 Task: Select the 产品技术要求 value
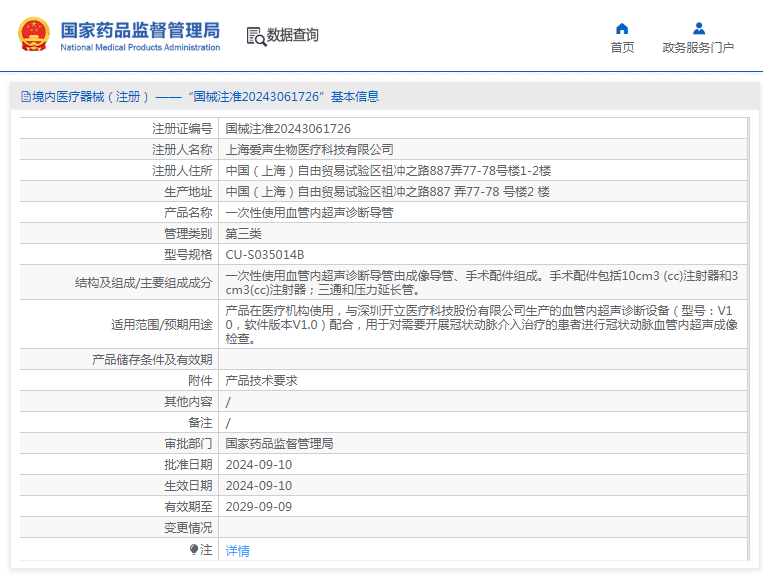[261, 380]
